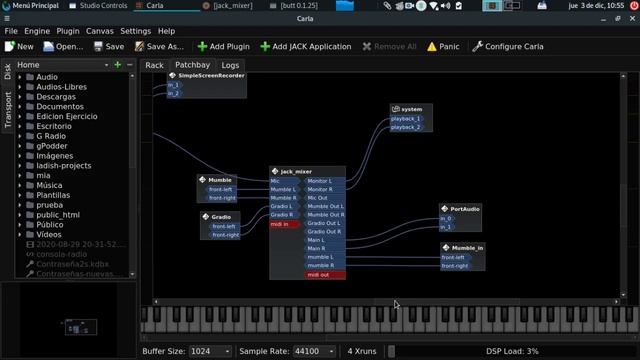Open the Disk side tab
This screenshot has height=360, width=640.
point(7,71)
